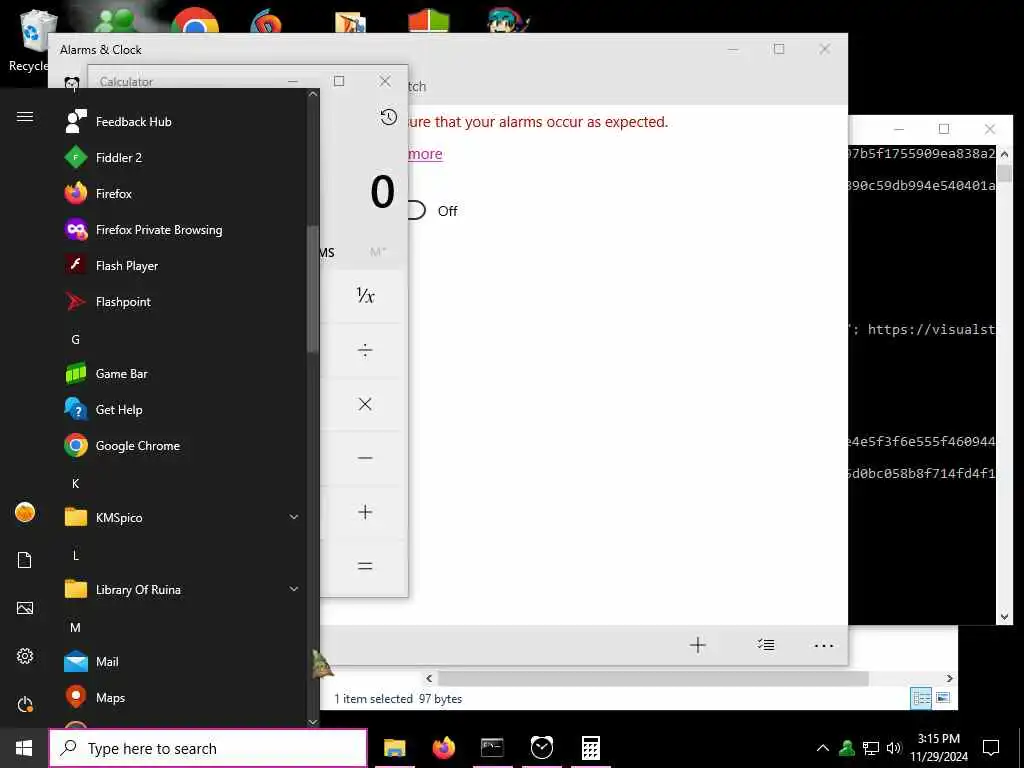The width and height of the screenshot is (1024, 768).
Task: Click File Explorer horizontal scroll right arrow
Action: 950,679
